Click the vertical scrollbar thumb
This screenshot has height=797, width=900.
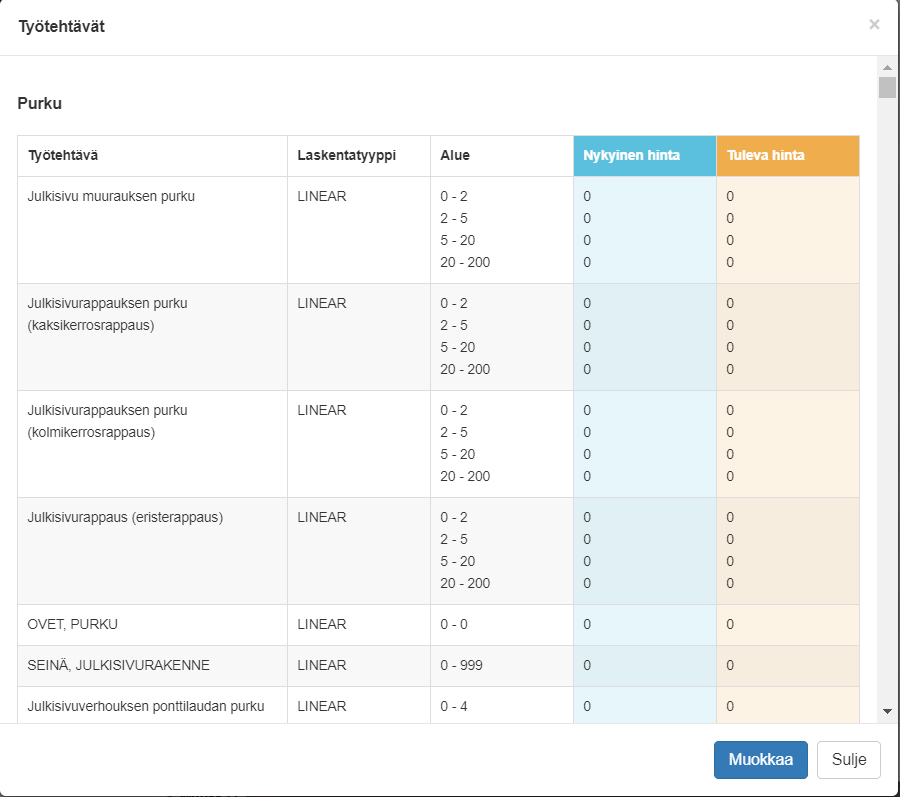click(x=887, y=88)
